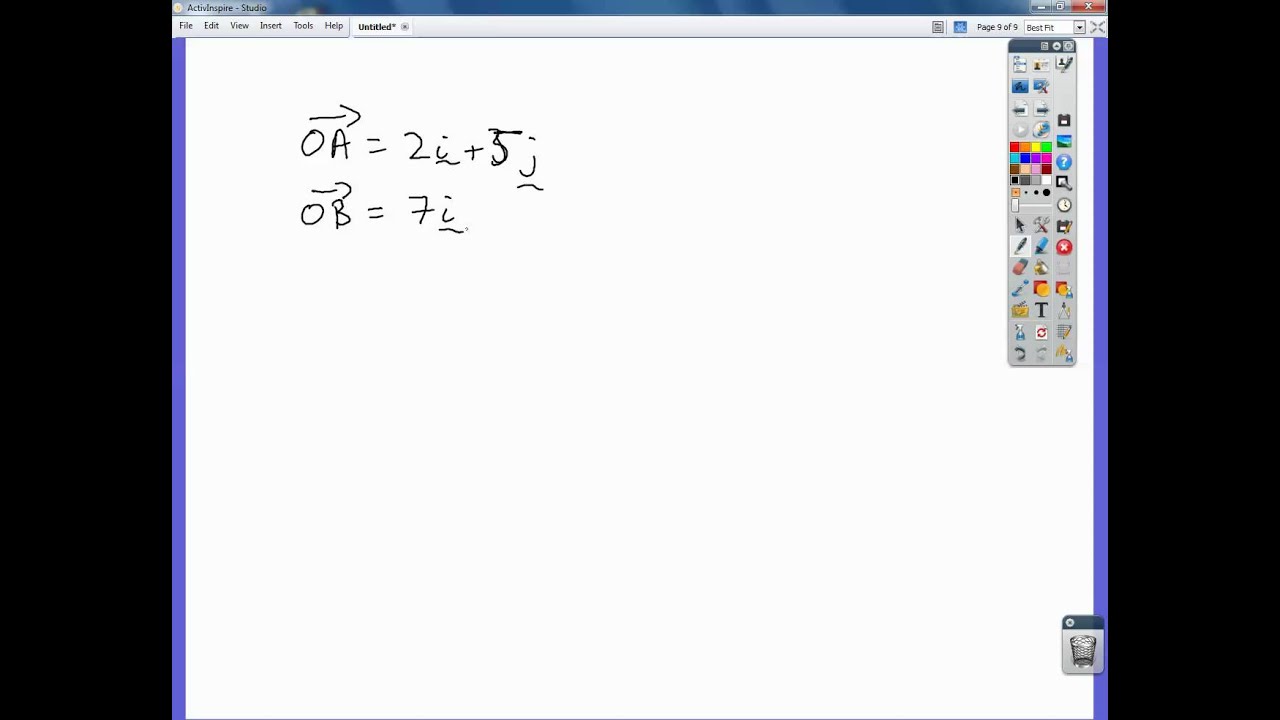Screen dimensions: 1280x720
Task: Open the Clock tool
Action: click(x=1063, y=204)
